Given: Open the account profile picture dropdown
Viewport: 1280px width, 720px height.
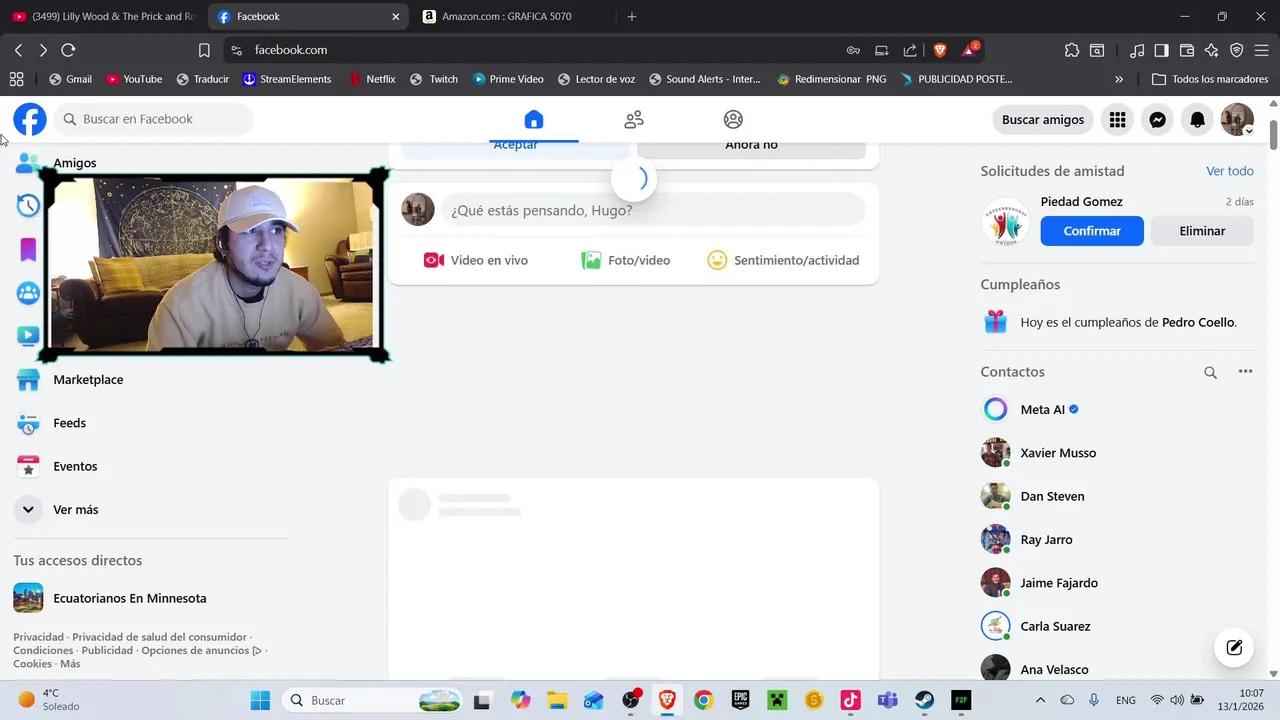Looking at the screenshot, I should (1237, 120).
